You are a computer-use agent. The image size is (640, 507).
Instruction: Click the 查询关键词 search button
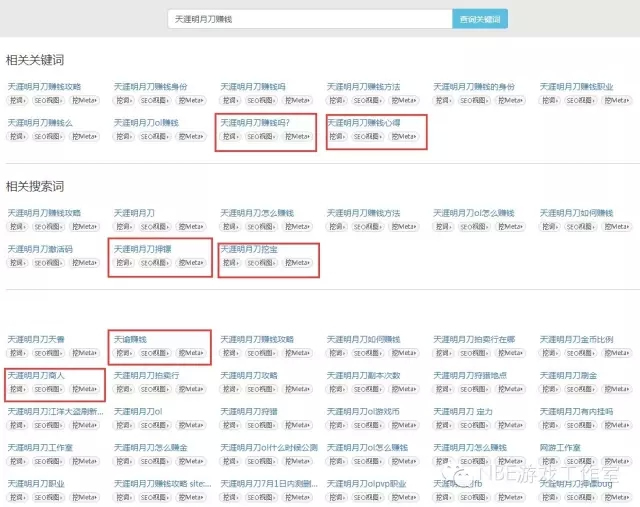(480, 19)
